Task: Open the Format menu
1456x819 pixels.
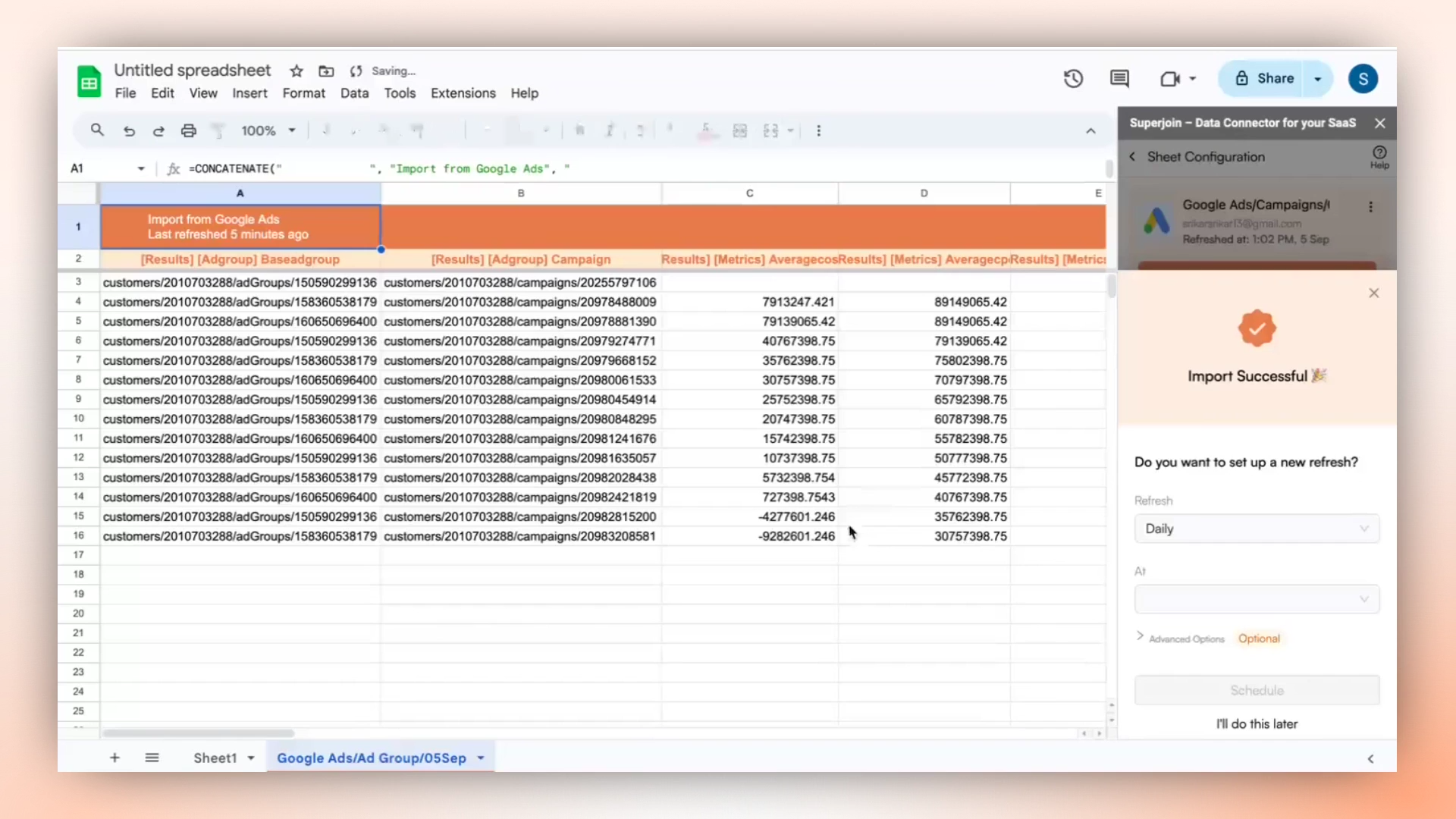Action: click(303, 93)
